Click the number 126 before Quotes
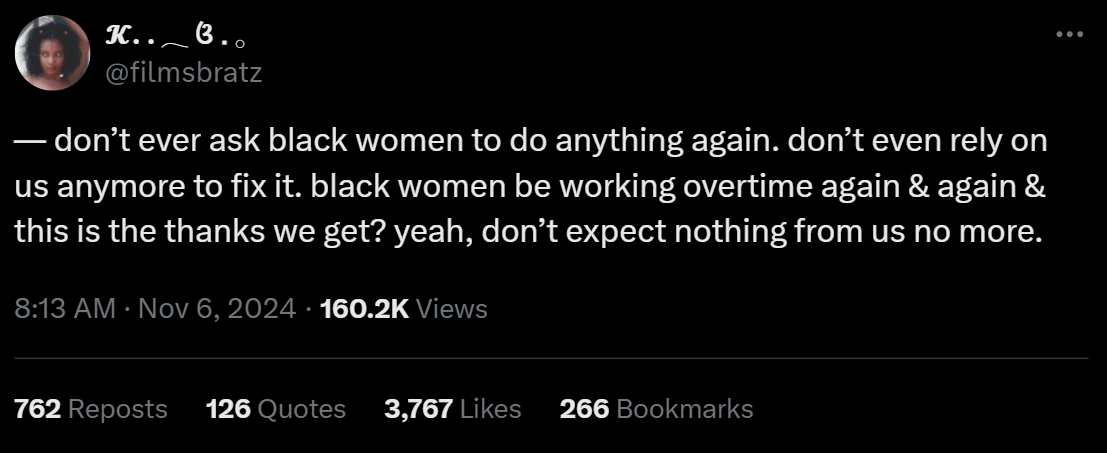The width and height of the screenshot is (1107, 453). 226,409
